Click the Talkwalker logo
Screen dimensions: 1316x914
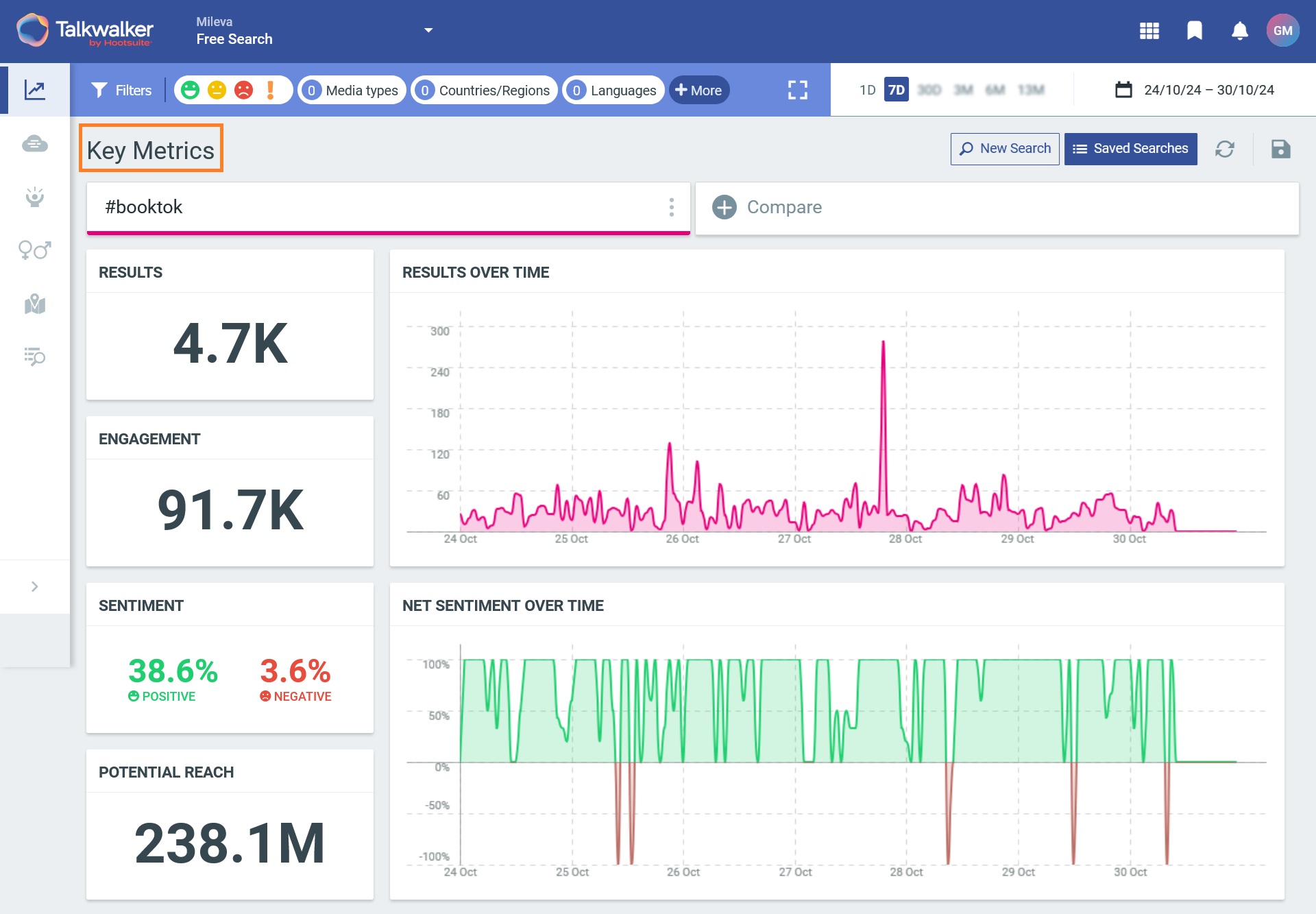point(85,31)
